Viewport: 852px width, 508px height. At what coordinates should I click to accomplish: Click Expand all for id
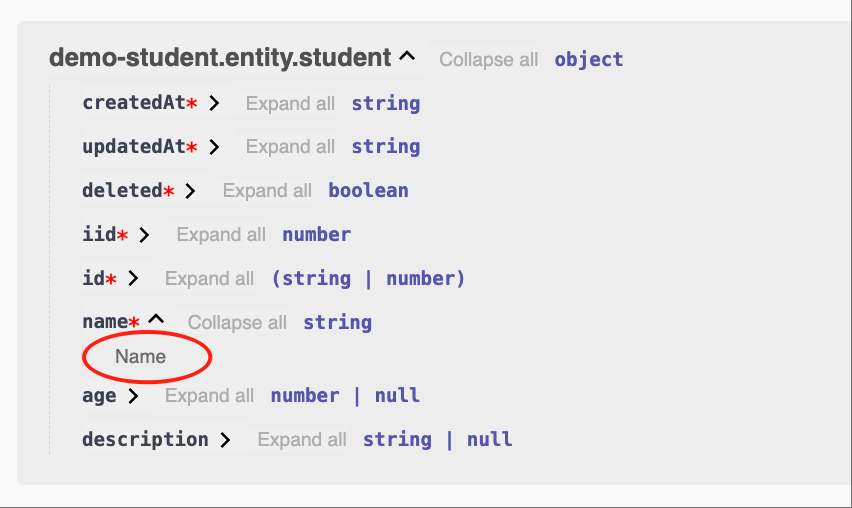tap(210, 279)
